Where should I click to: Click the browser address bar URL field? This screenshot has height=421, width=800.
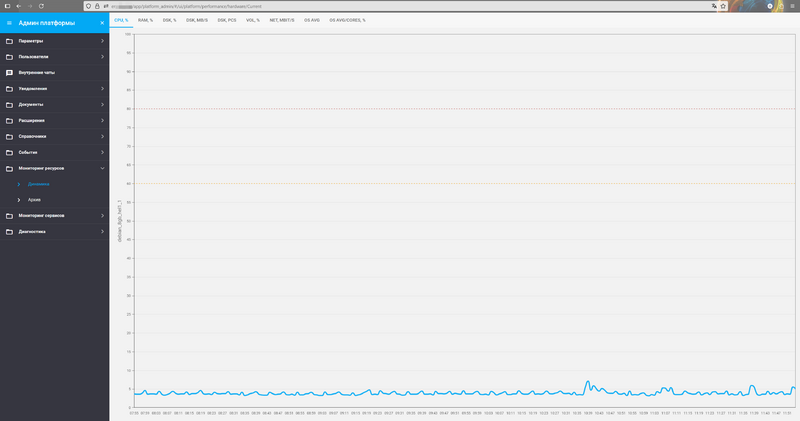400,6
